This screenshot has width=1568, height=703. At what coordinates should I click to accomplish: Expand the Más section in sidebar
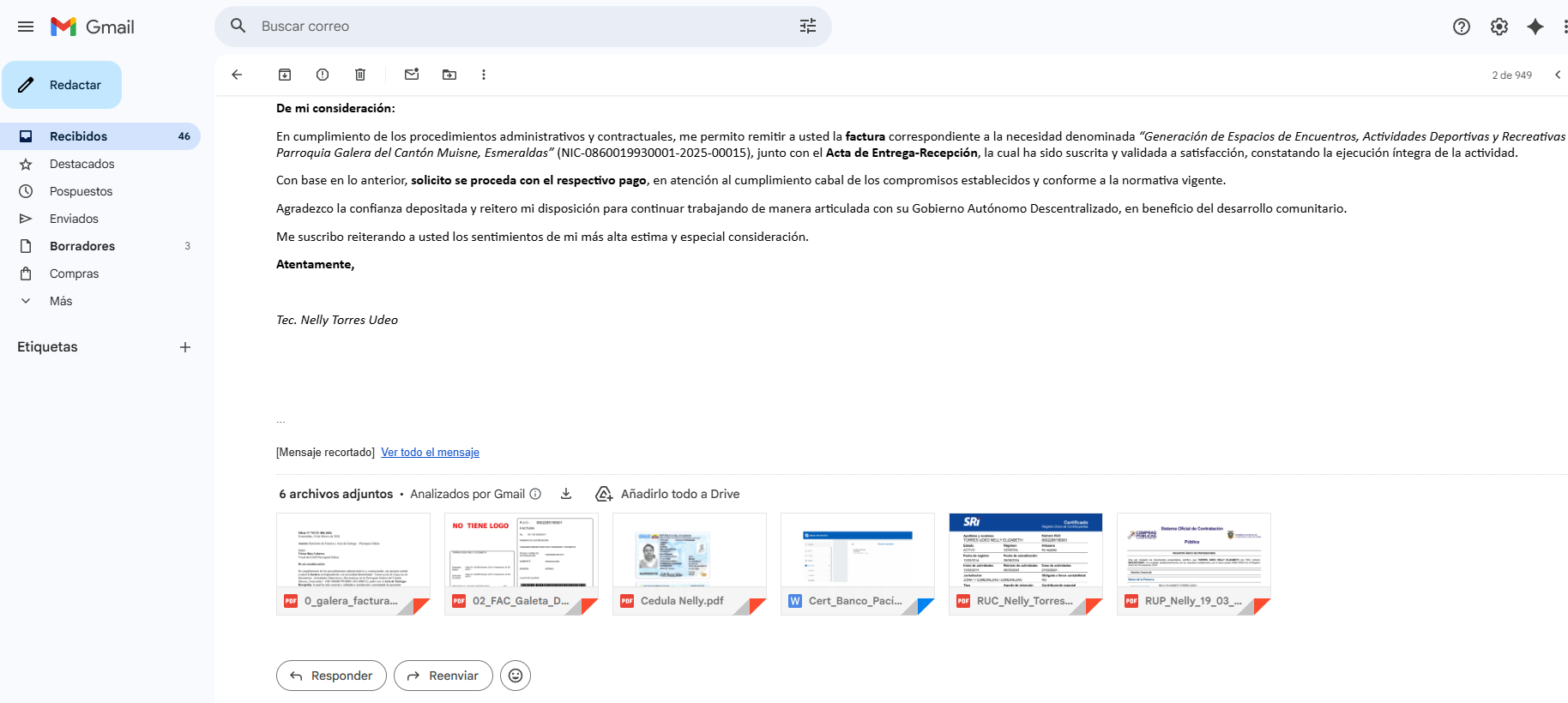(60, 301)
